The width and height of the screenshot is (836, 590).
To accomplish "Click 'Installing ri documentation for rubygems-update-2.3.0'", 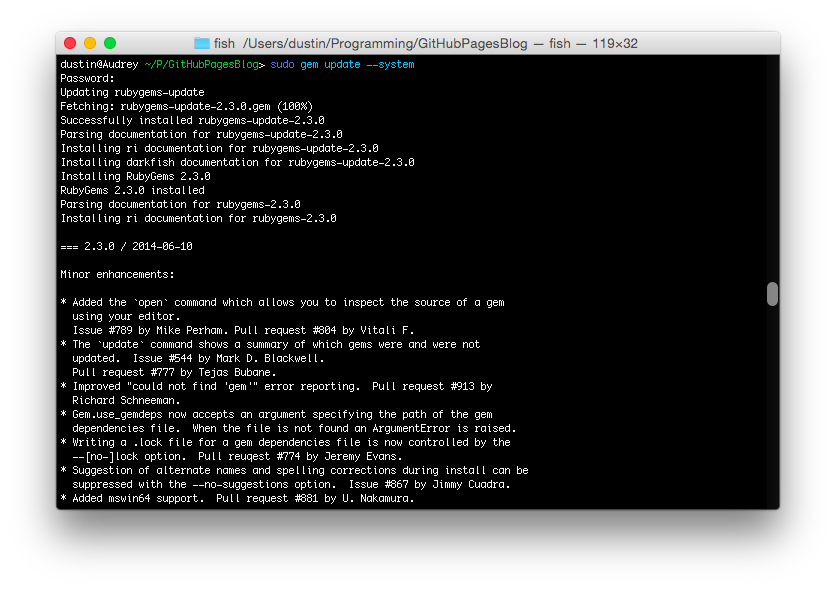I will 220,148.
